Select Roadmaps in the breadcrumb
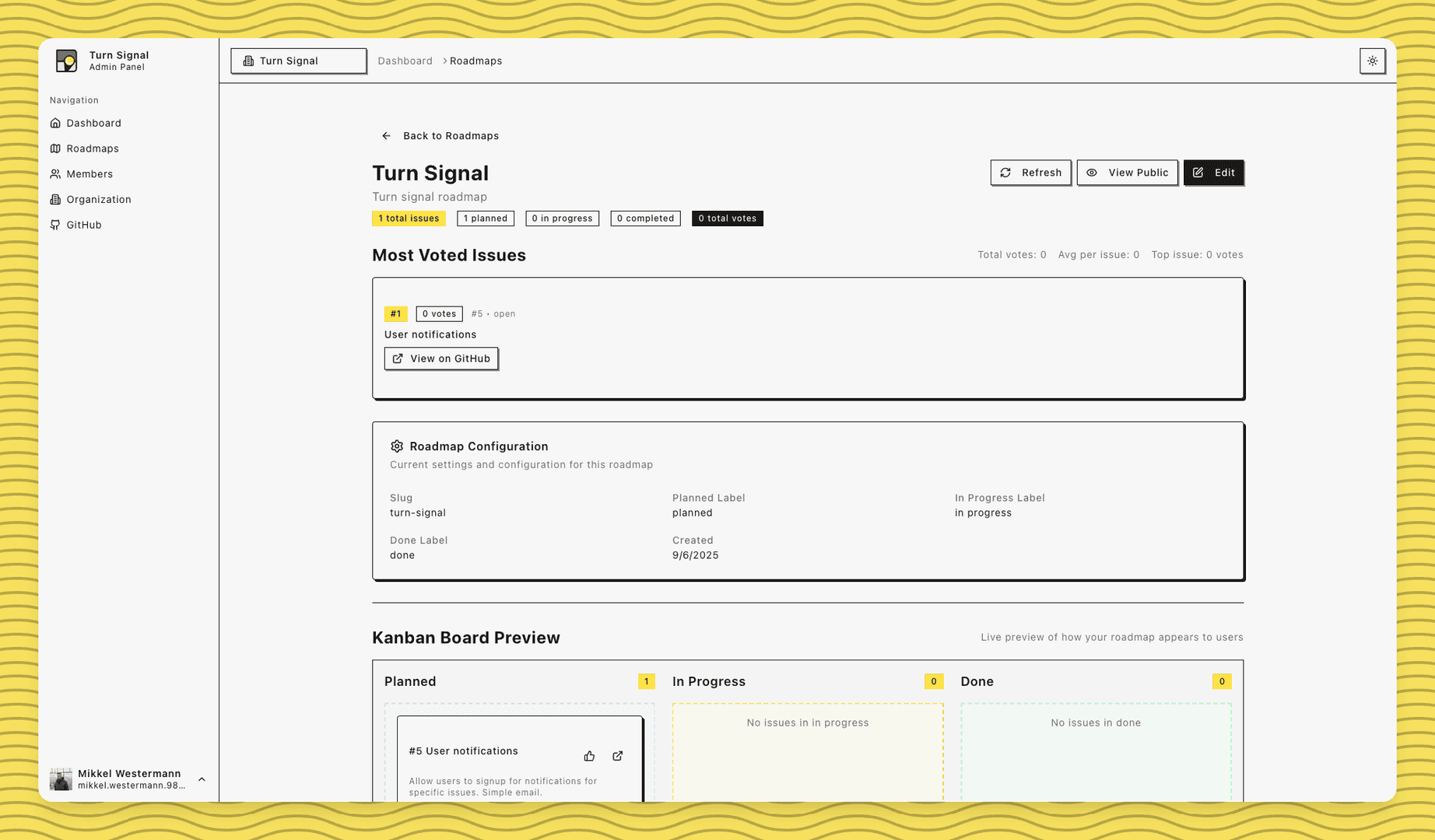This screenshot has height=840, width=1435. (x=475, y=61)
